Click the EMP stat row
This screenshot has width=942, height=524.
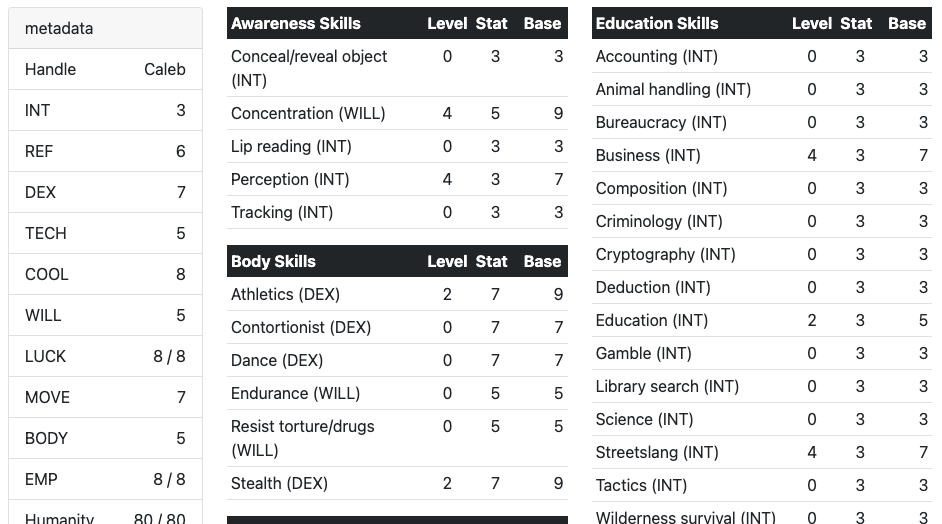105,479
